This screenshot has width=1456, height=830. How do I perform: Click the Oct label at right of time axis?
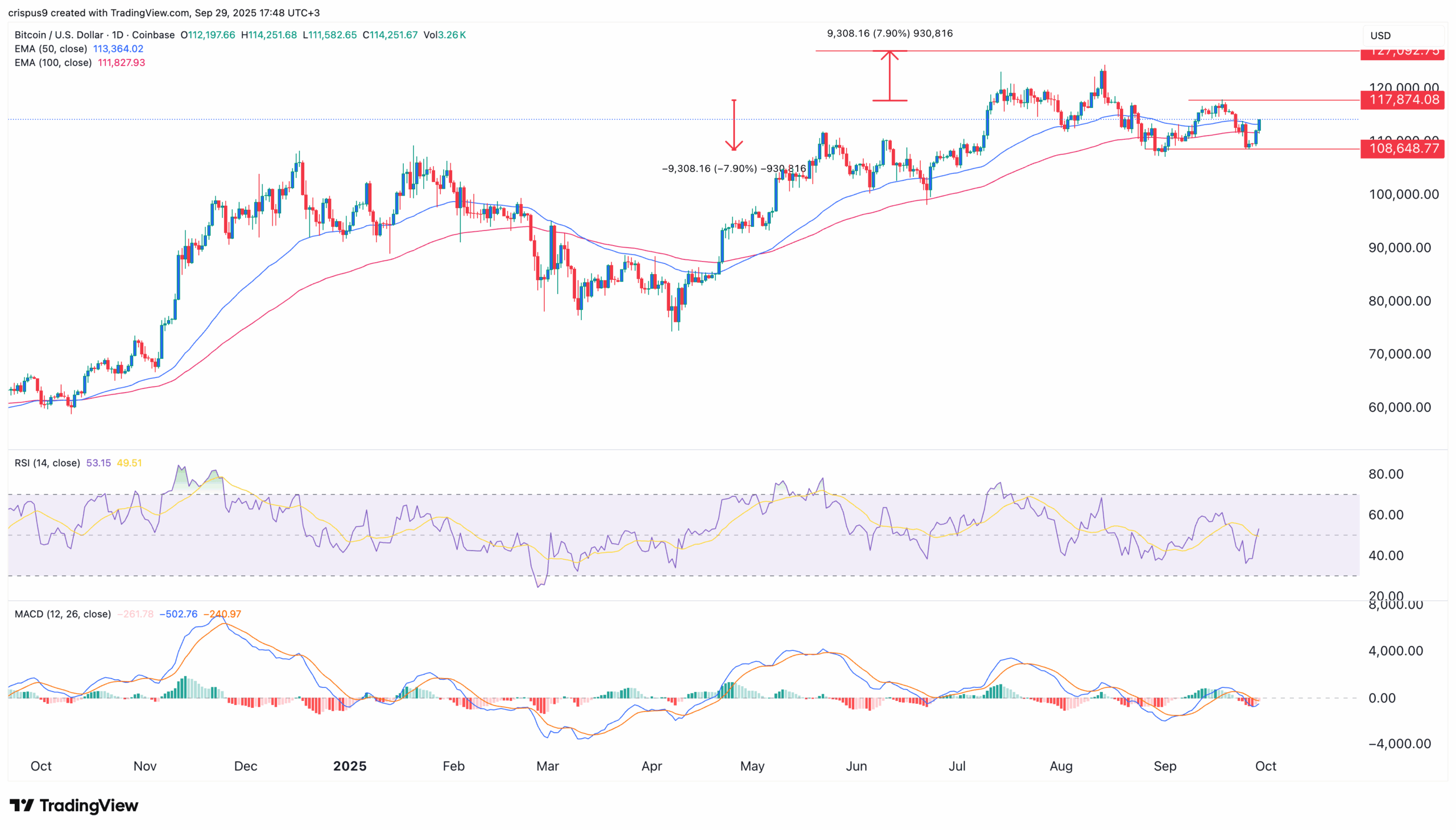pos(1265,766)
